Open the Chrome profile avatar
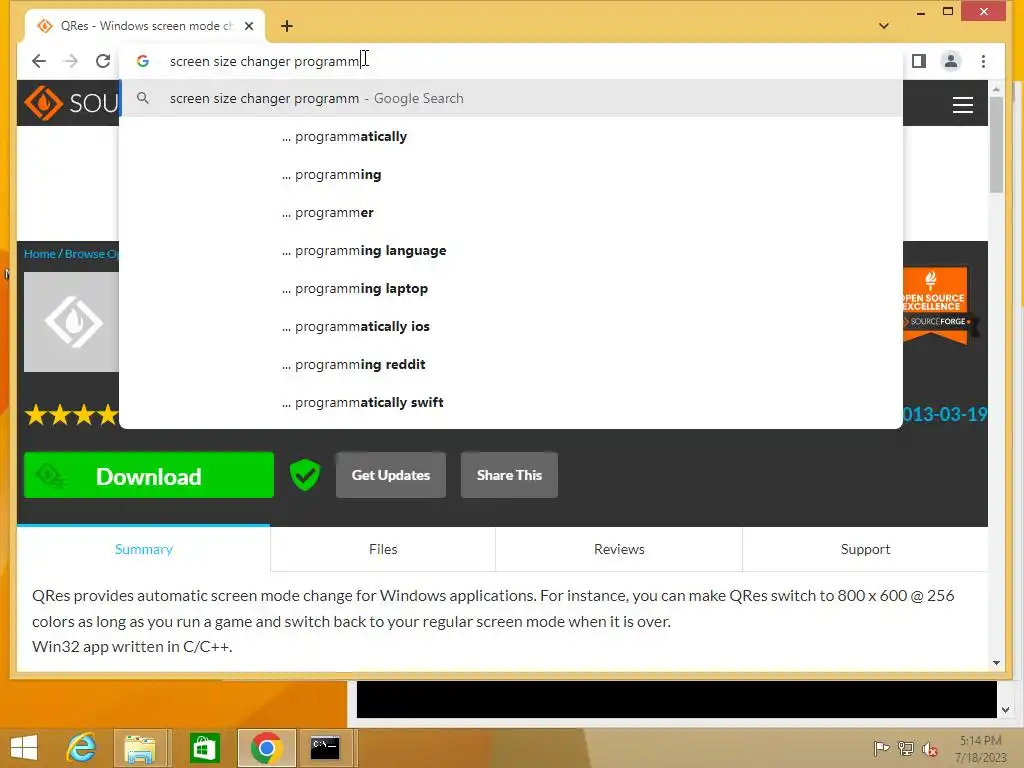The width and height of the screenshot is (1024, 768). (x=951, y=61)
